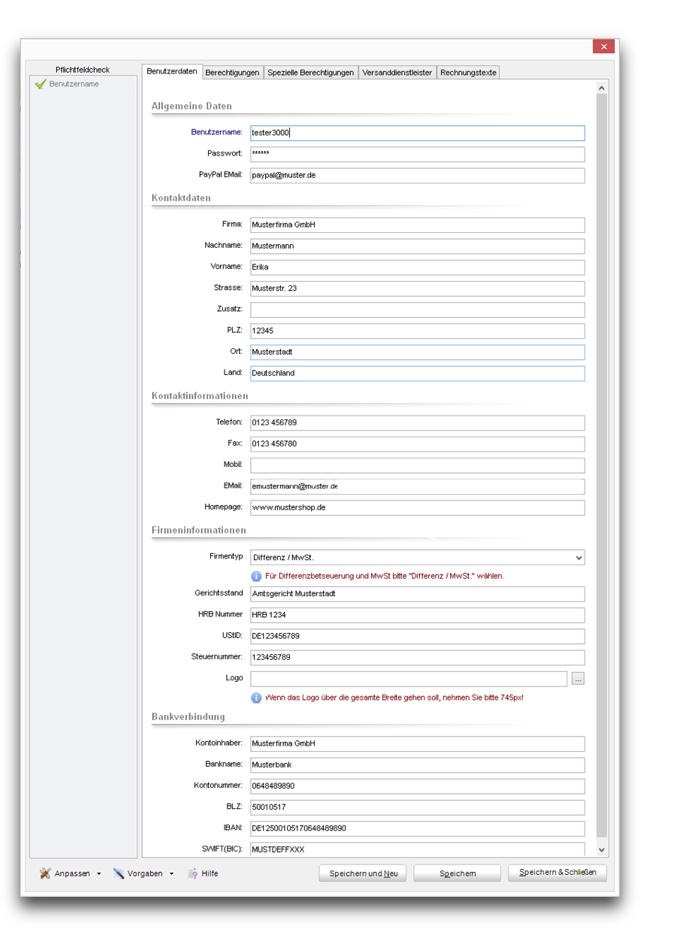Click the Bankname field
This screenshot has width=684, height=943.
tap(417, 765)
